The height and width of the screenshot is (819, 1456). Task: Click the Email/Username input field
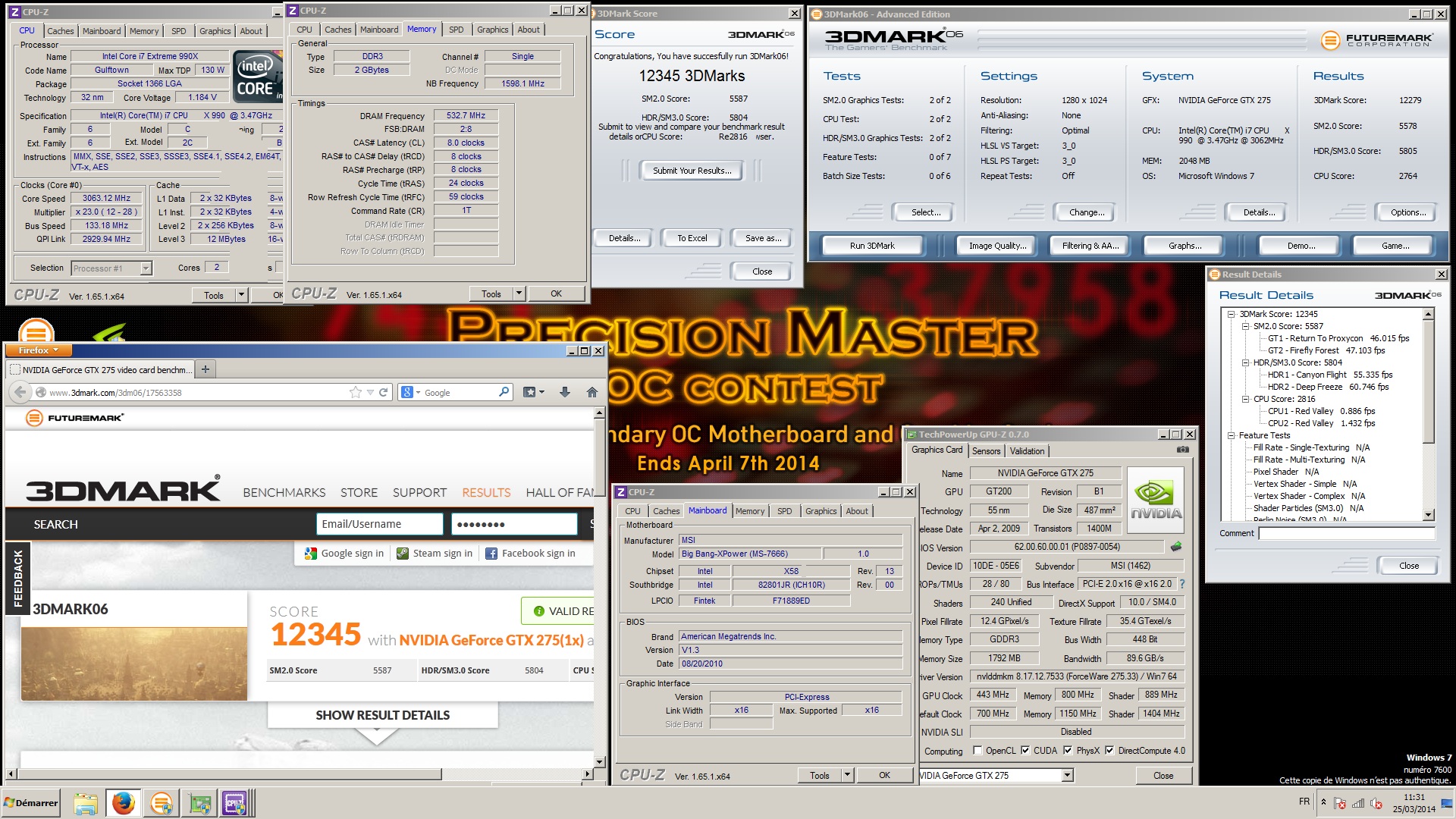(x=379, y=524)
